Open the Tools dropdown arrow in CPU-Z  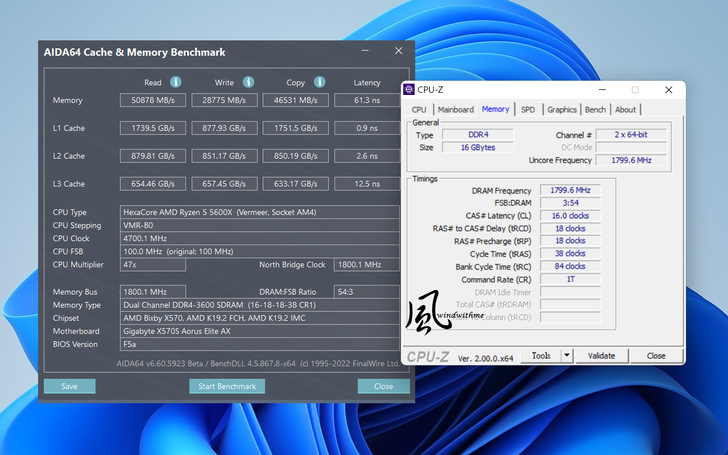pyautogui.click(x=566, y=356)
